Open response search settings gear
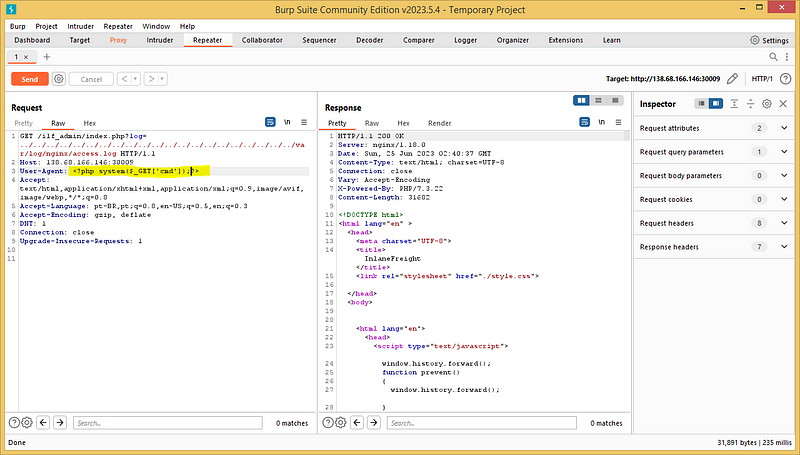This screenshot has height=455, width=800. click(340, 422)
